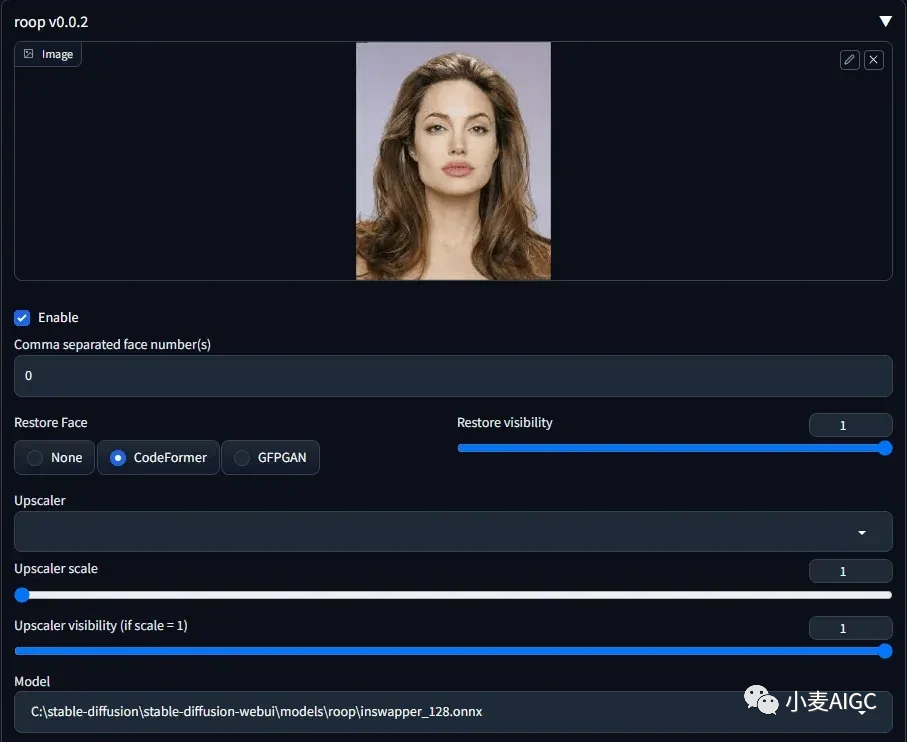Click the Image label icon
907x742 pixels.
click(29, 54)
